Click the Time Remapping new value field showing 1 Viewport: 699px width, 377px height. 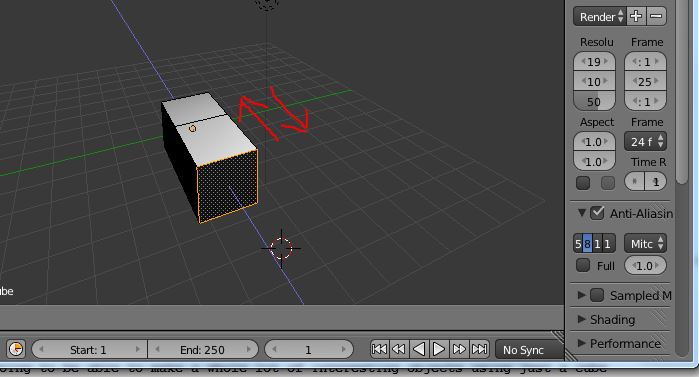(x=656, y=181)
